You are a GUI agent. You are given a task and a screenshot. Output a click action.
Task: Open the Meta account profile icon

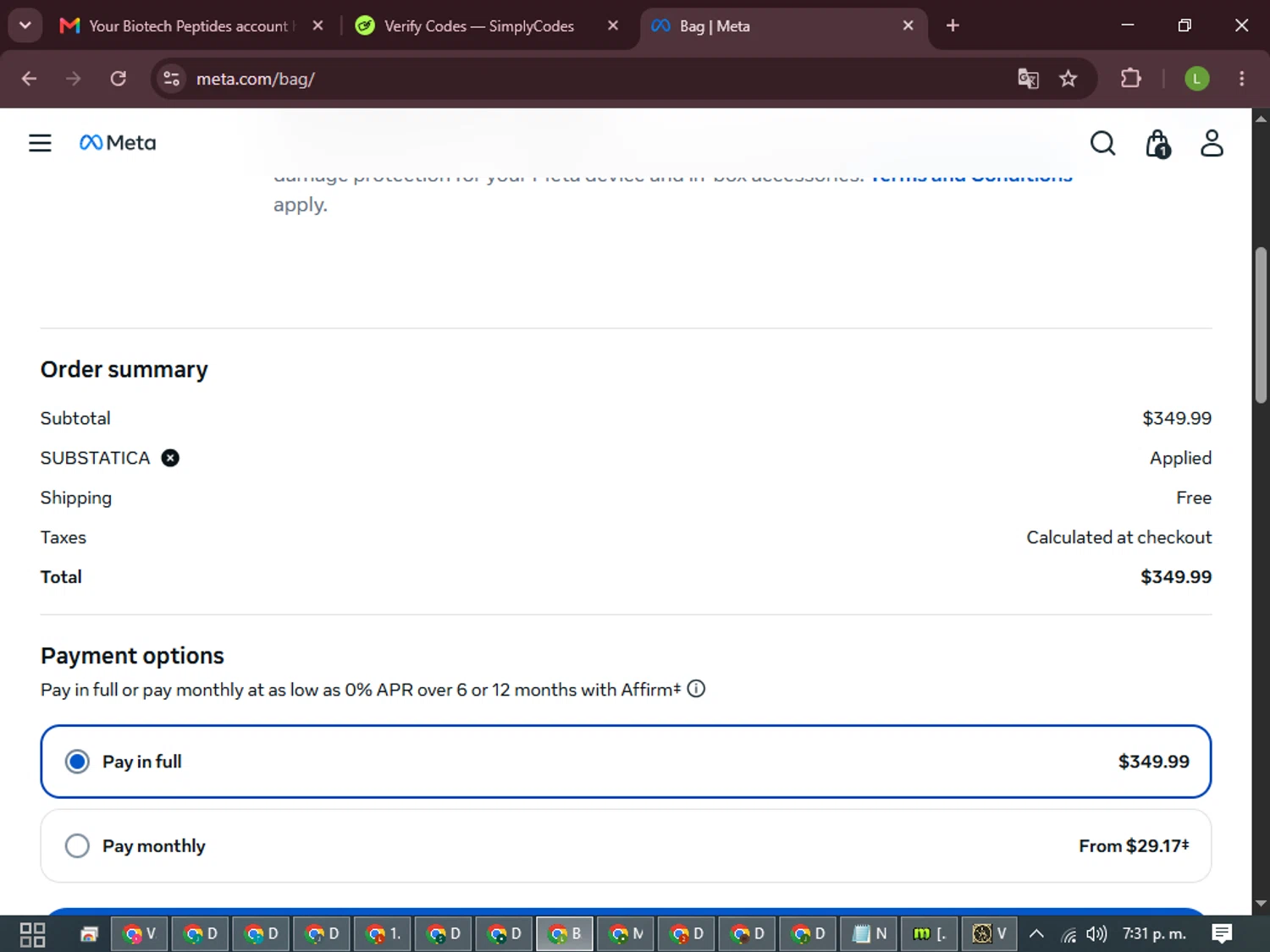click(x=1212, y=143)
